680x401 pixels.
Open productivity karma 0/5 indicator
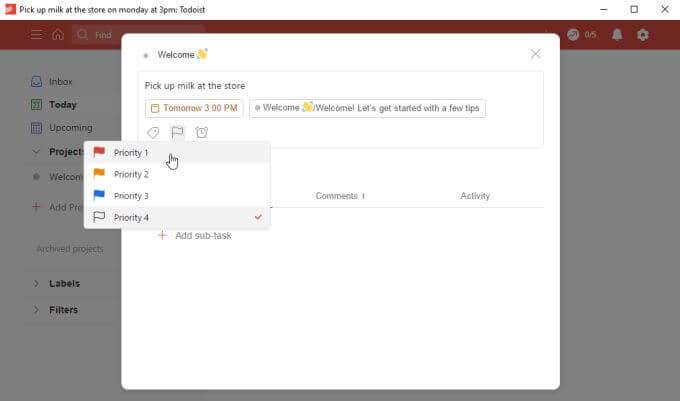pyautogui.click(x=582, y=35)
